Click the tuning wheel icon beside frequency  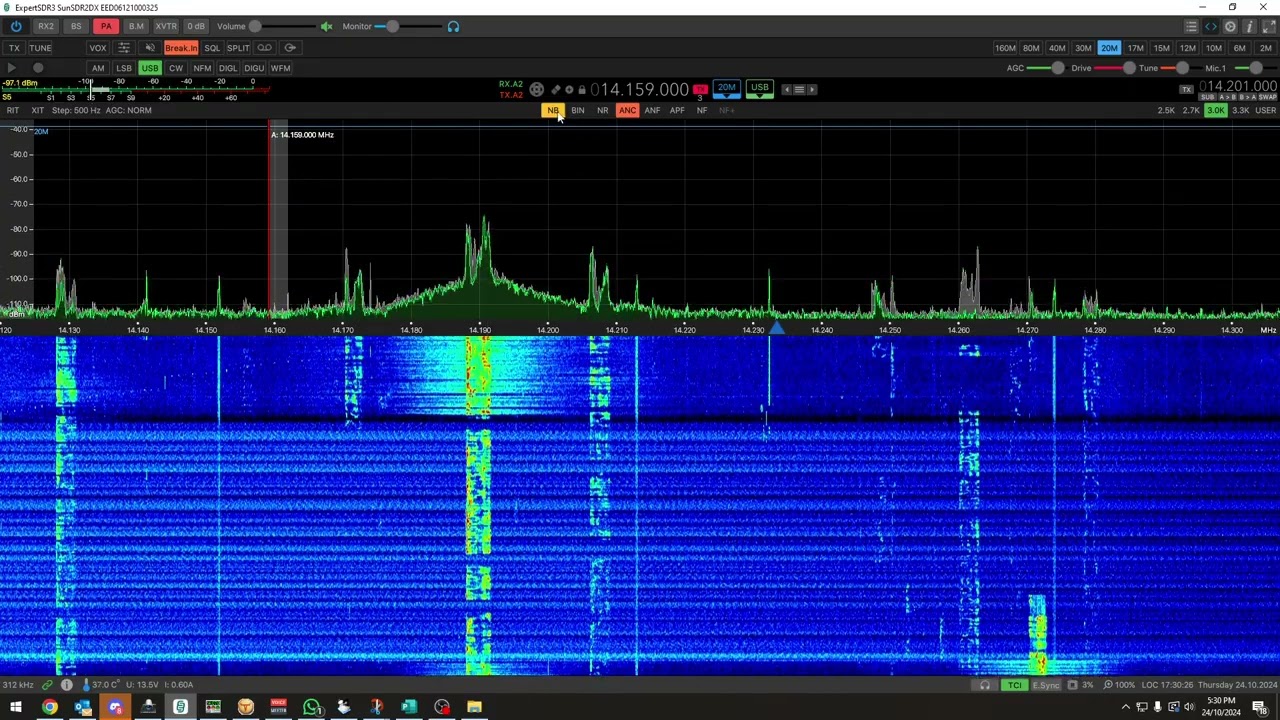(537, 90)
